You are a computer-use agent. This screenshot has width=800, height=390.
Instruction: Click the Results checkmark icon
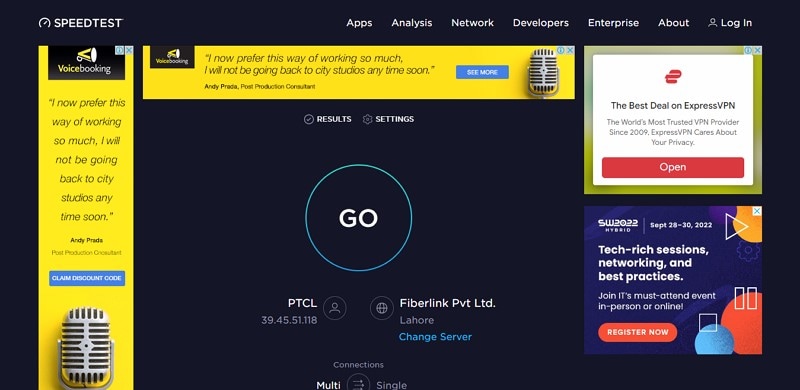point(309,119)
